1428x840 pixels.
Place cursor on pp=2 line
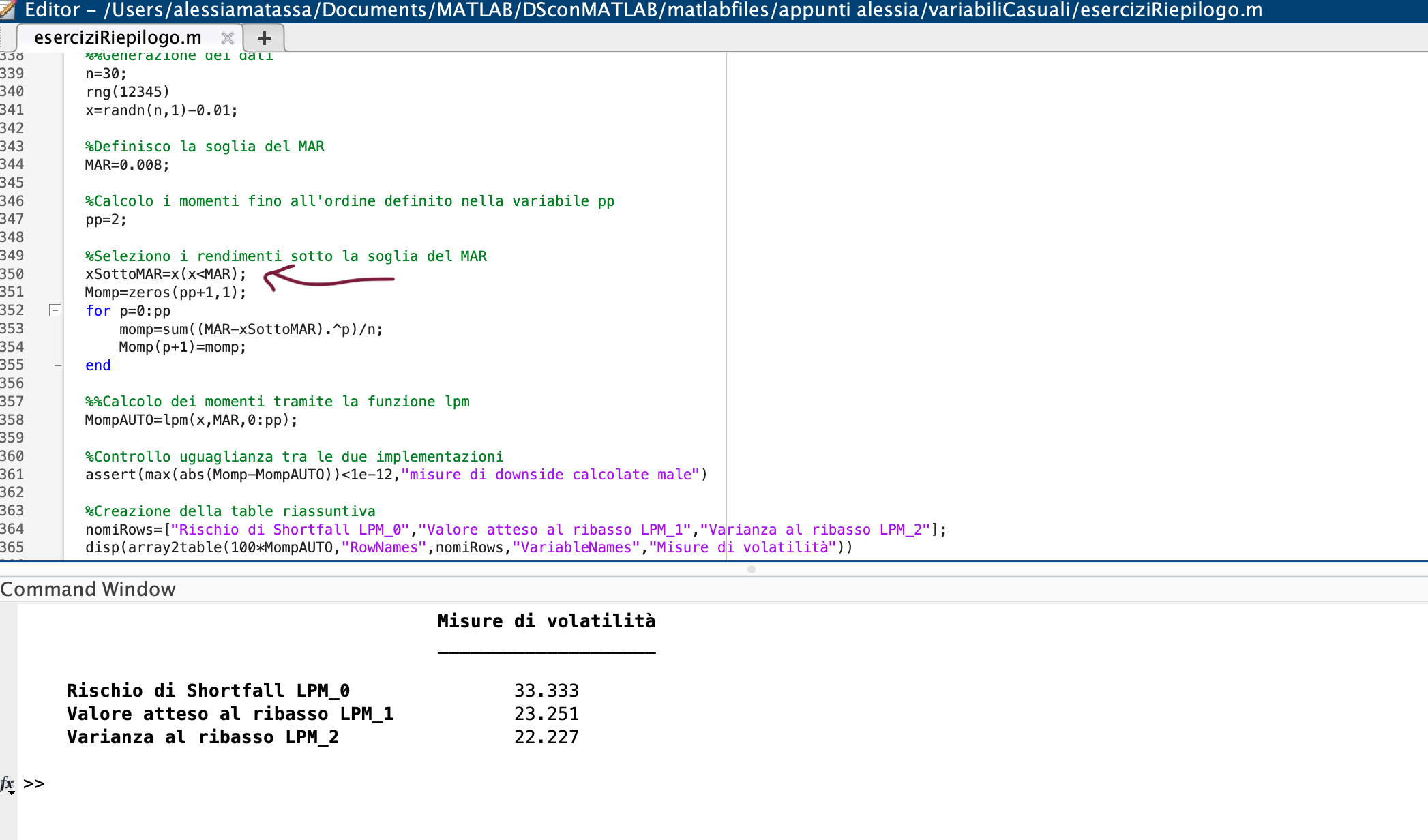(x=106, y=220)
